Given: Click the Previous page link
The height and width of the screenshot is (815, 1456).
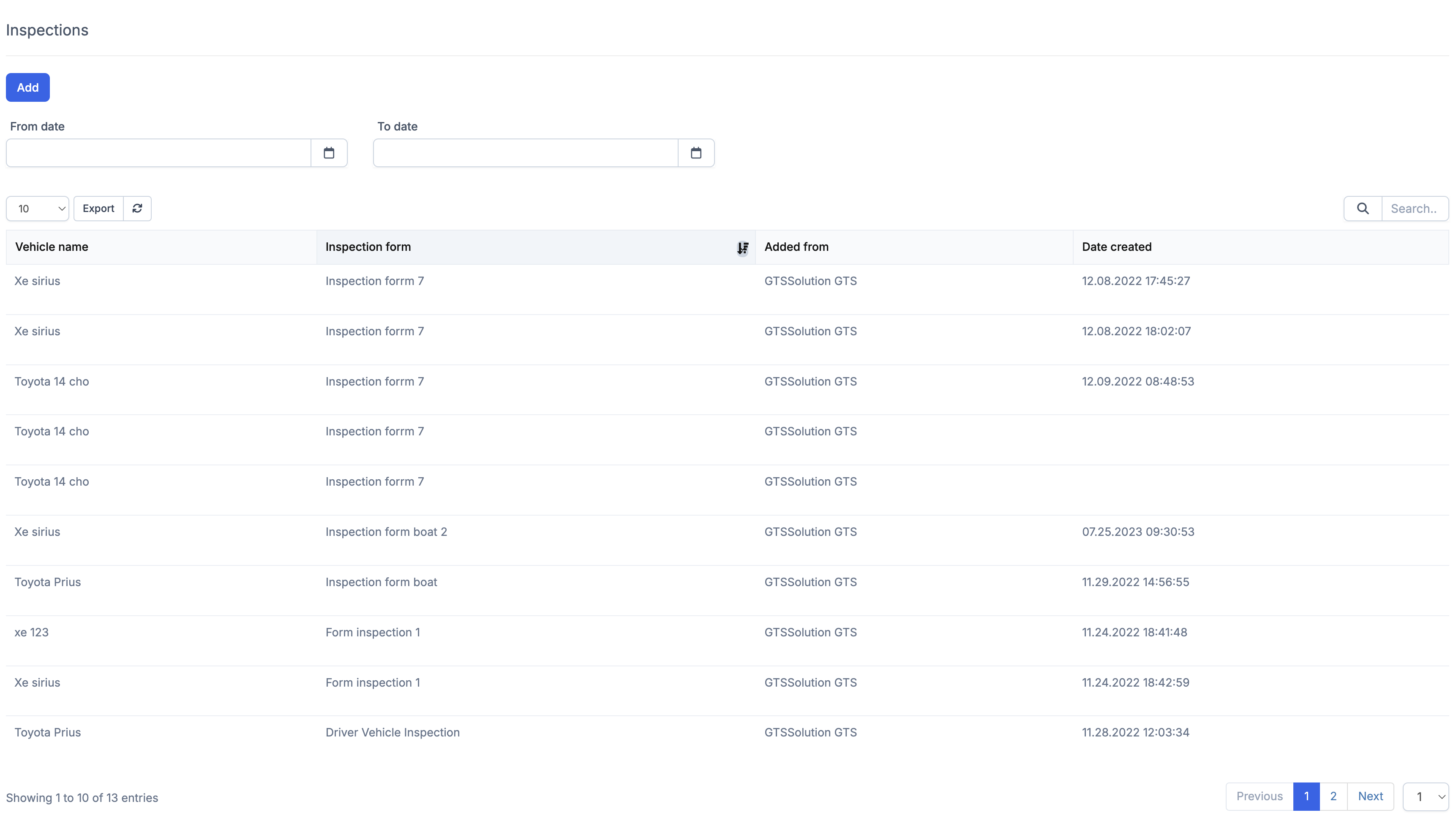Looking at the screenshot, I should (1259, 796).
